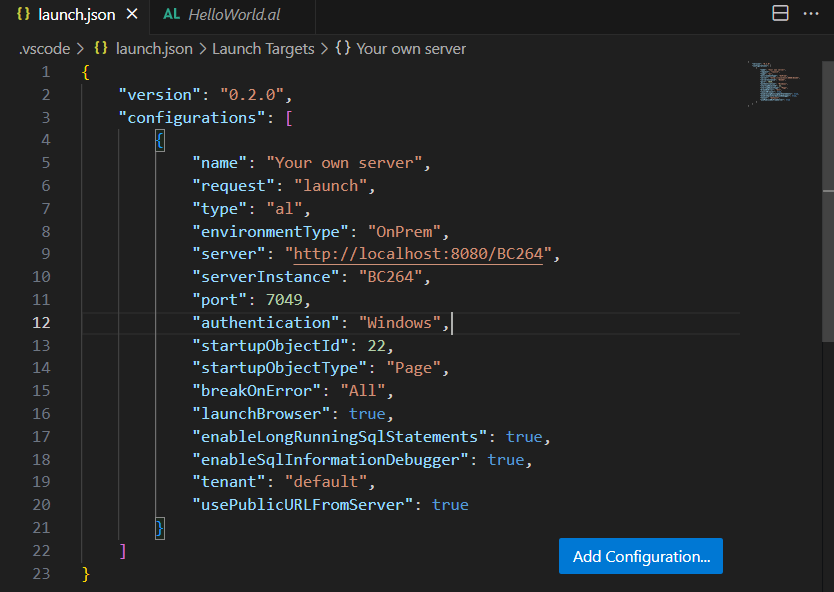Place cursor on usePublicURLFromServer true value
Viewport: 834px width, 592px height.
coord(450,504)
